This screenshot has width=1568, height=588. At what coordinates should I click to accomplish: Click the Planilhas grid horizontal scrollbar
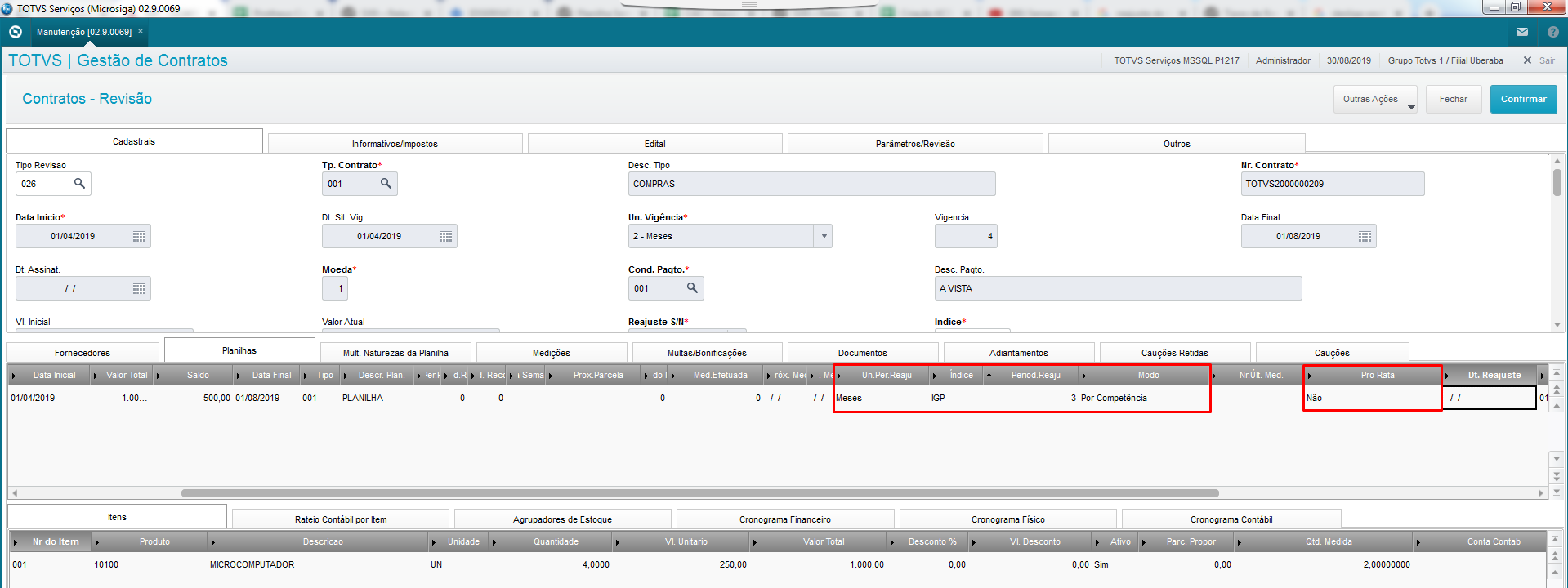699,493
